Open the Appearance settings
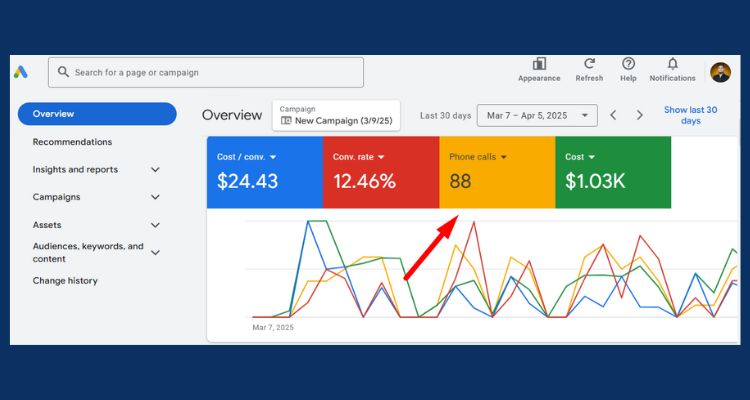 tap(539, 70)
